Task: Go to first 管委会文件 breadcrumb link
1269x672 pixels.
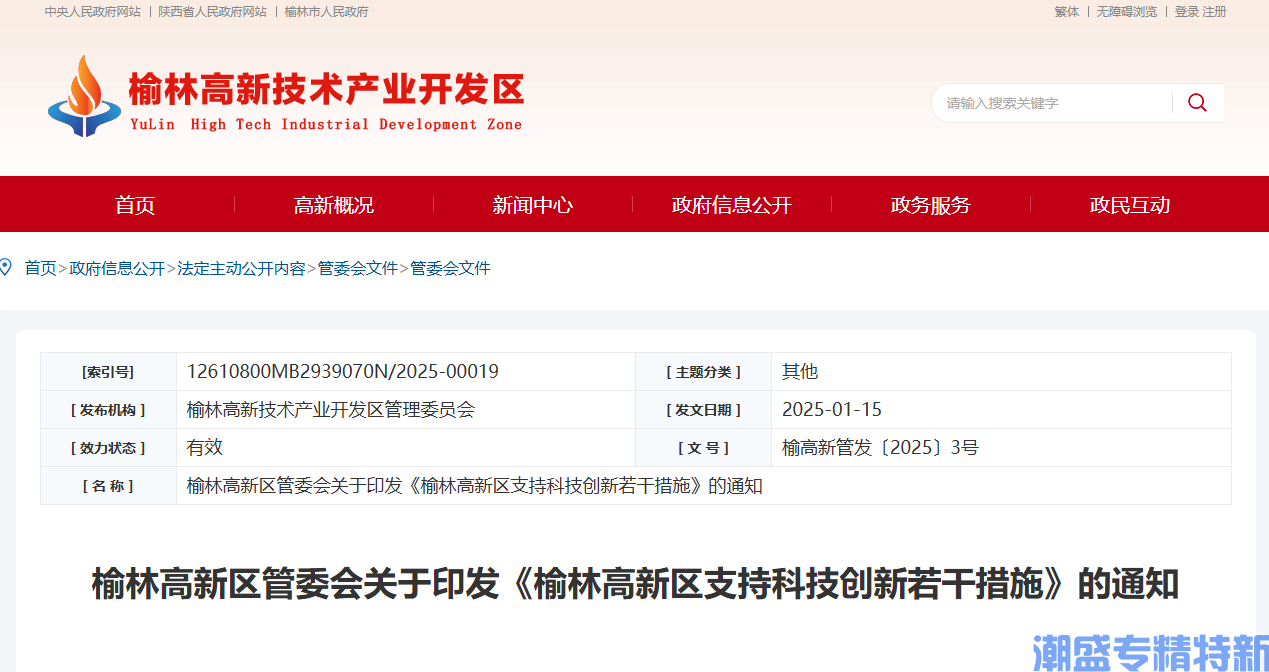Action: click(358, 268)
